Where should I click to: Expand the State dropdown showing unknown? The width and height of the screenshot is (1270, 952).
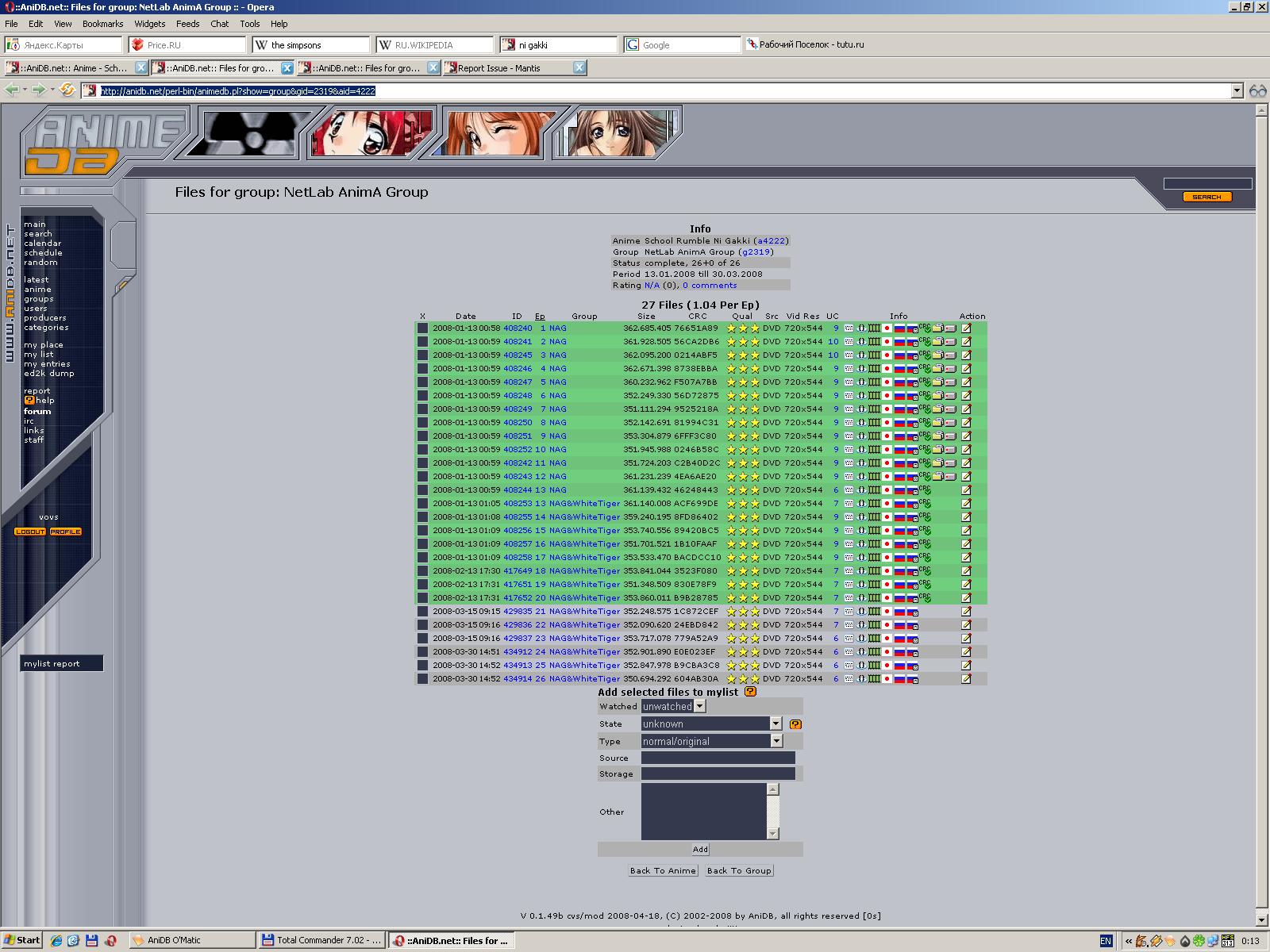(776, 724)
